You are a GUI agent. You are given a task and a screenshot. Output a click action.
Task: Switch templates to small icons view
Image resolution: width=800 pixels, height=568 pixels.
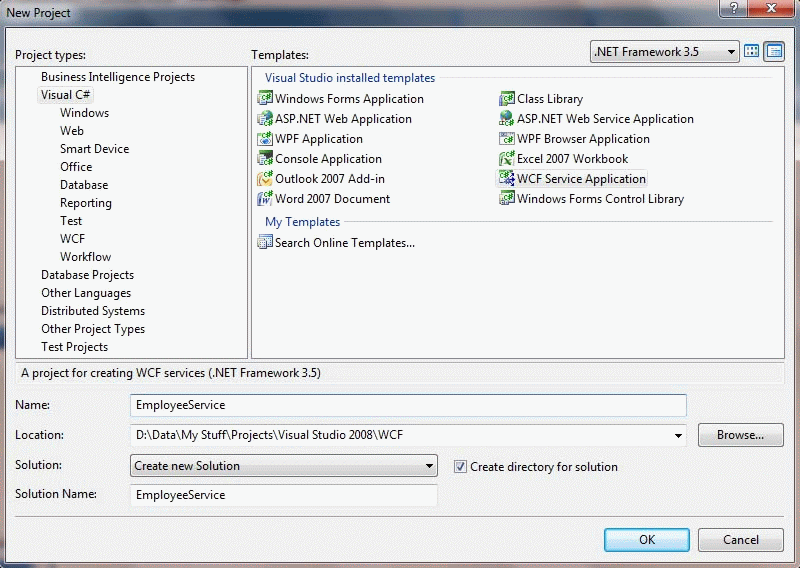[x=774, y=51]
